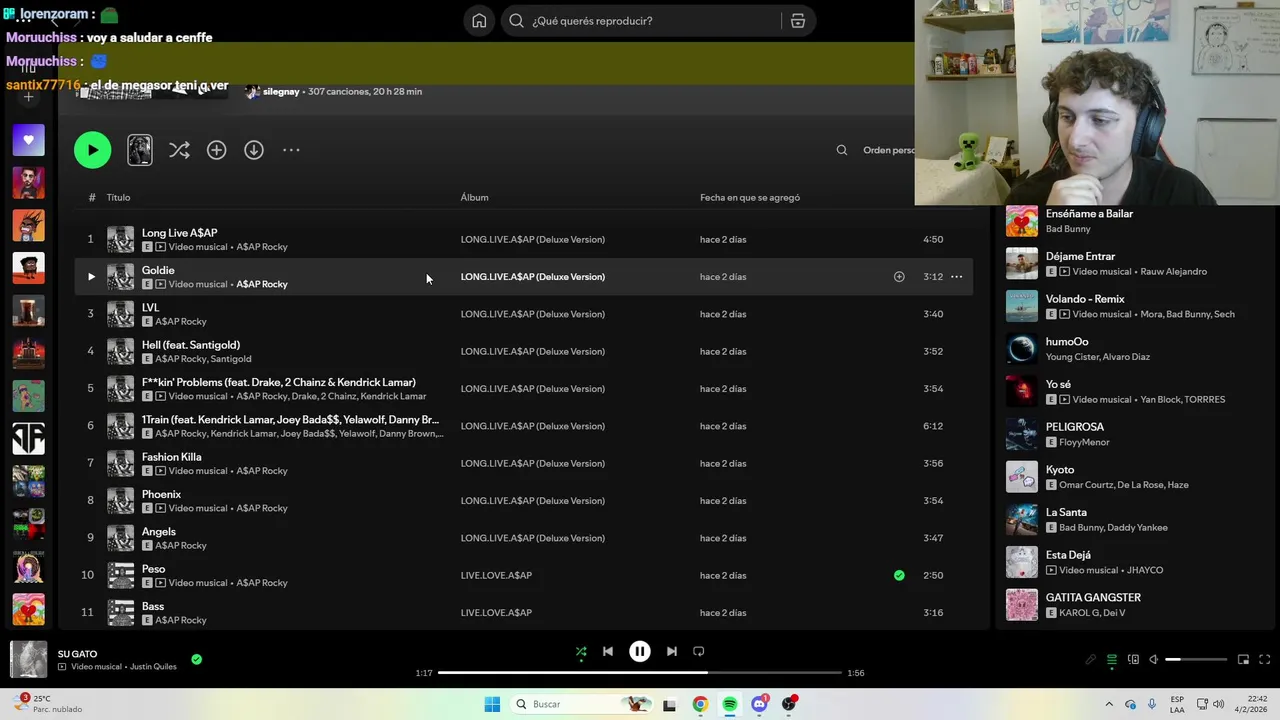
Task: Open the Liked Songs playlist in sidebar
Action: [x=28, y=140]
